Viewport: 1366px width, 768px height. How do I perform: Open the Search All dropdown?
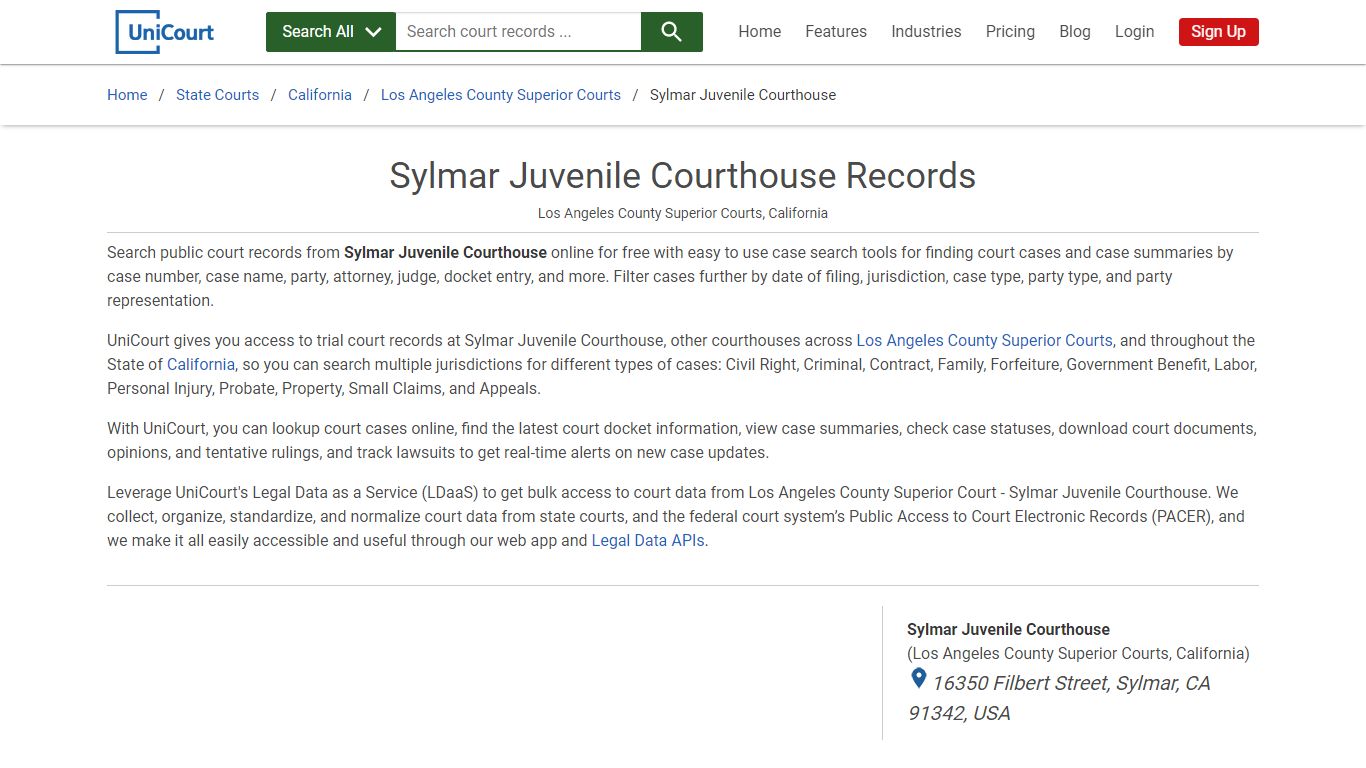331,32
